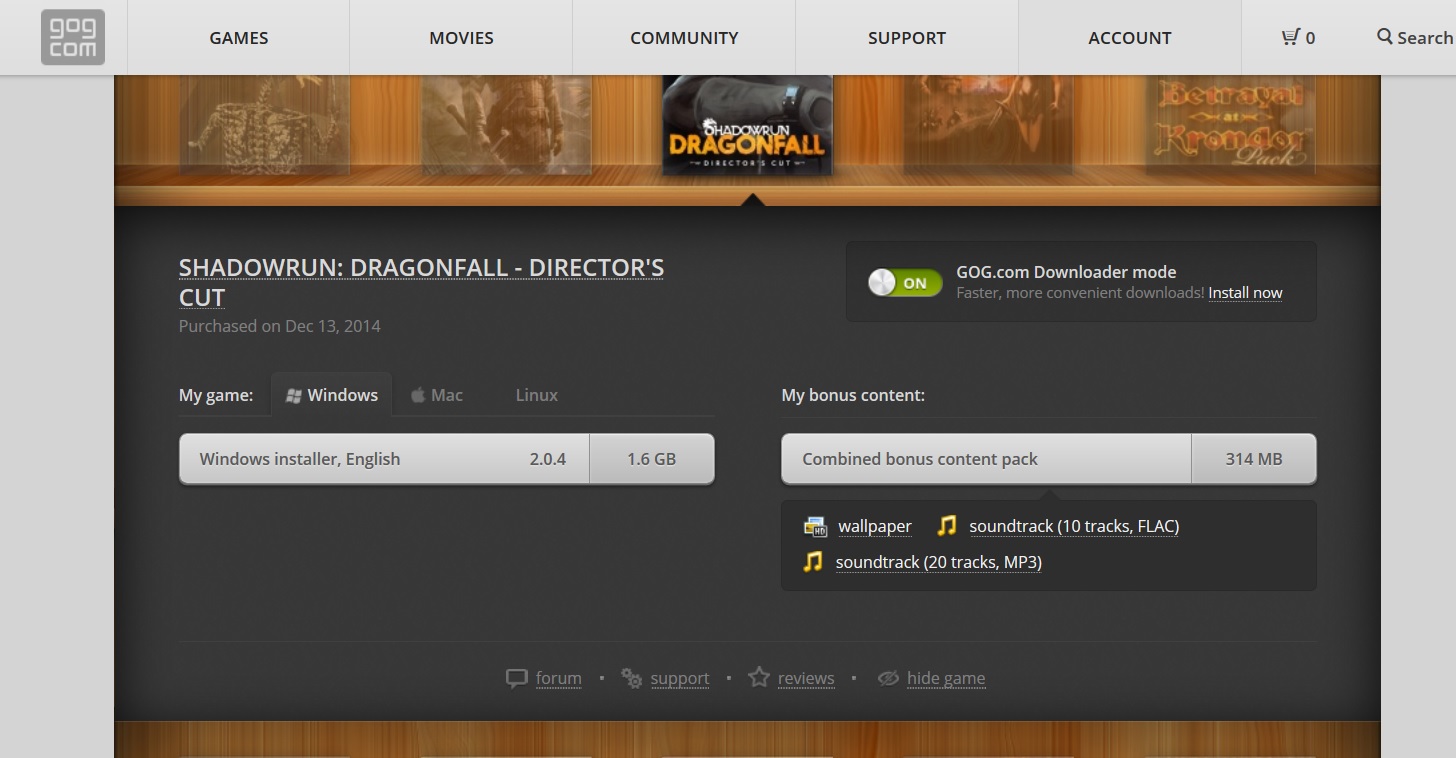The width and height of the screenshot is (1456, 758).
Task: Open the shopping cart
Action: pyautogui.click(x=1298, y=38)
